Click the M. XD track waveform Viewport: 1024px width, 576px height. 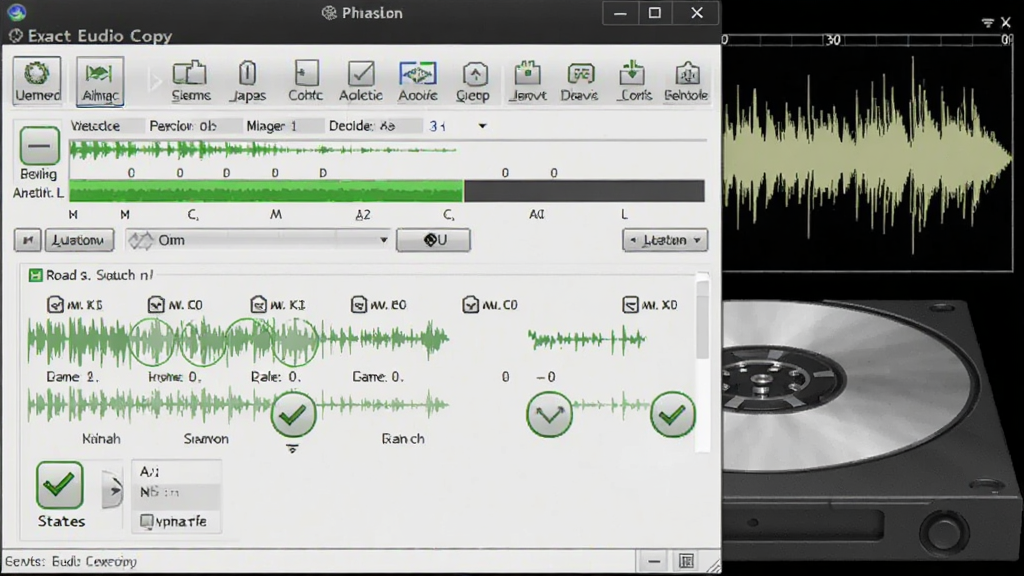point(586,340)
